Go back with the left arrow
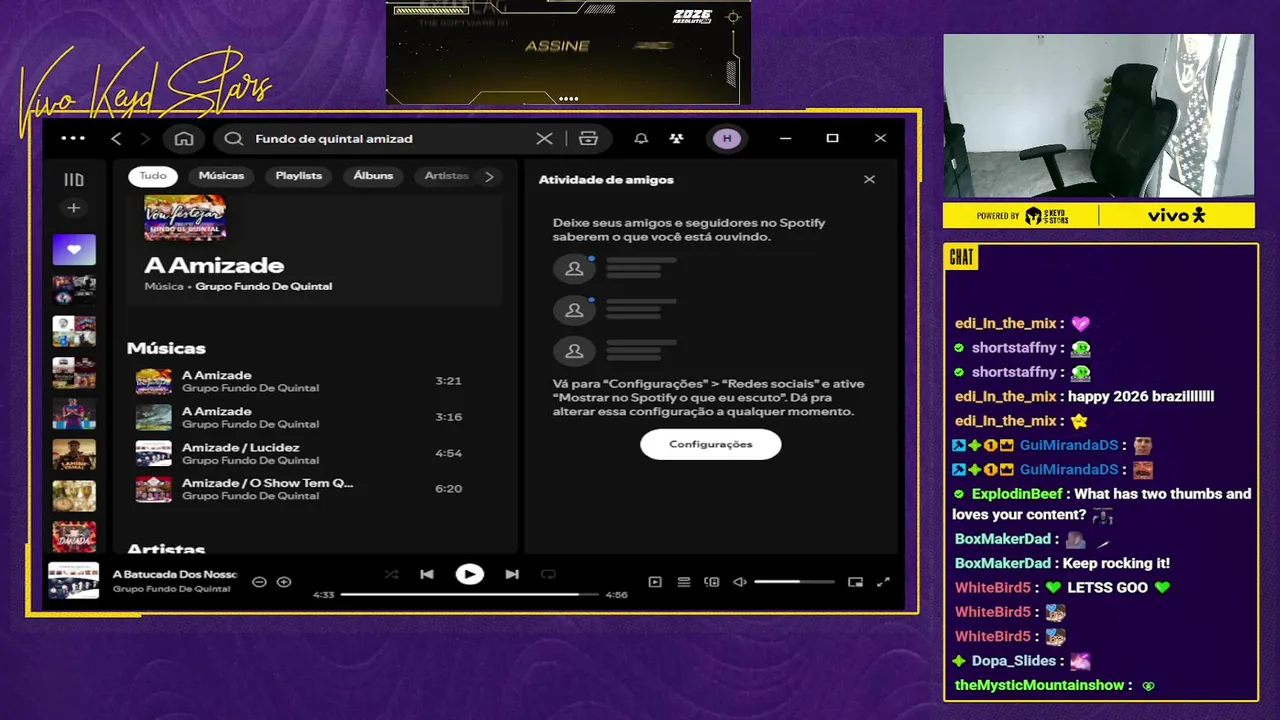Image resolution: width=1280 pixels, height=720 pixels. [x=116, y=139]
